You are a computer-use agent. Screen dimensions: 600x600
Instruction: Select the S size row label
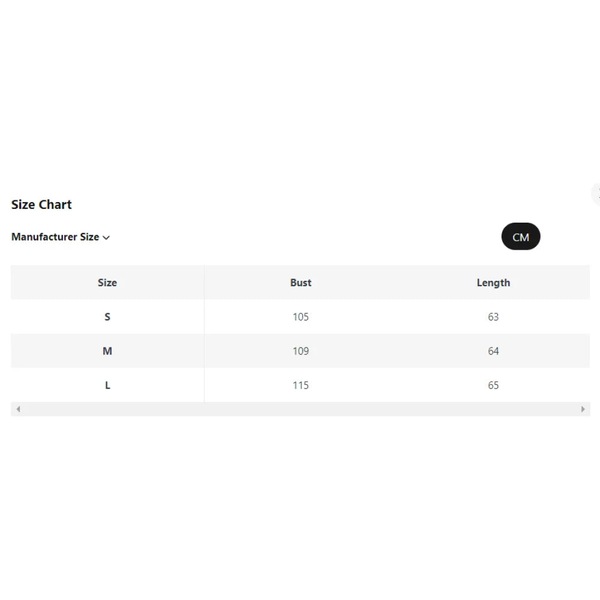pos(107,317)
